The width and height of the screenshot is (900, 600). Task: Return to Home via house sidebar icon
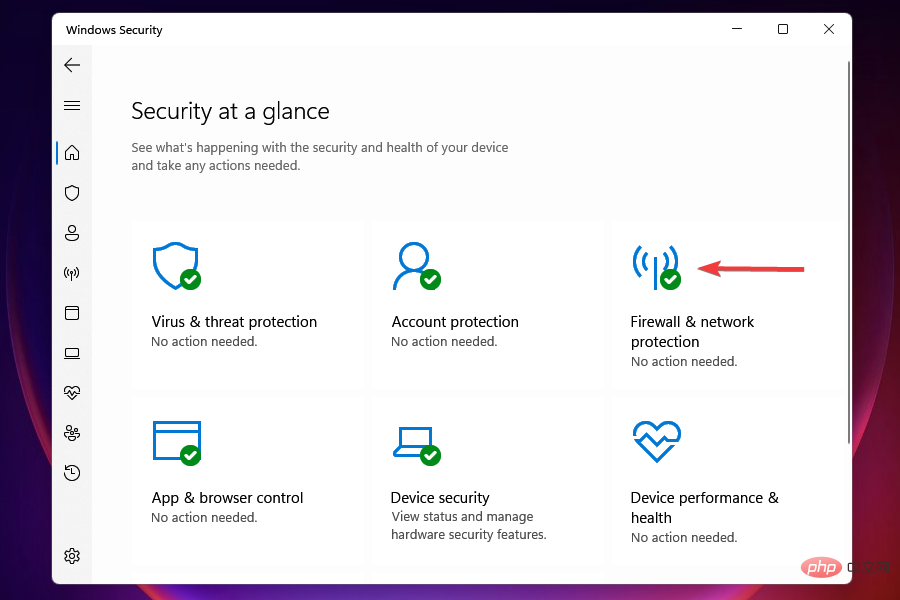tap(72, 152)
